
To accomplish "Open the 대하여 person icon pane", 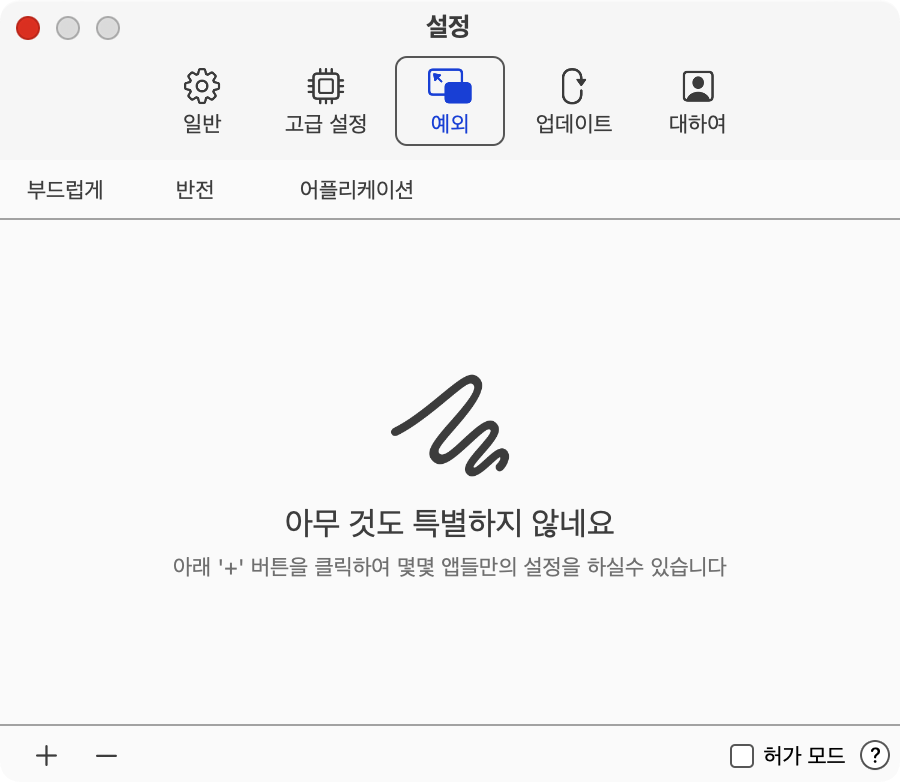I will (697, 101).
